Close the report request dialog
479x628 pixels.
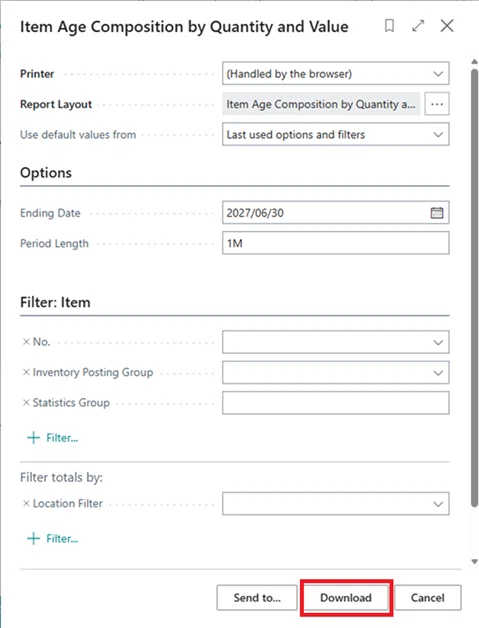pyautogui.click(x=447, y=26)
